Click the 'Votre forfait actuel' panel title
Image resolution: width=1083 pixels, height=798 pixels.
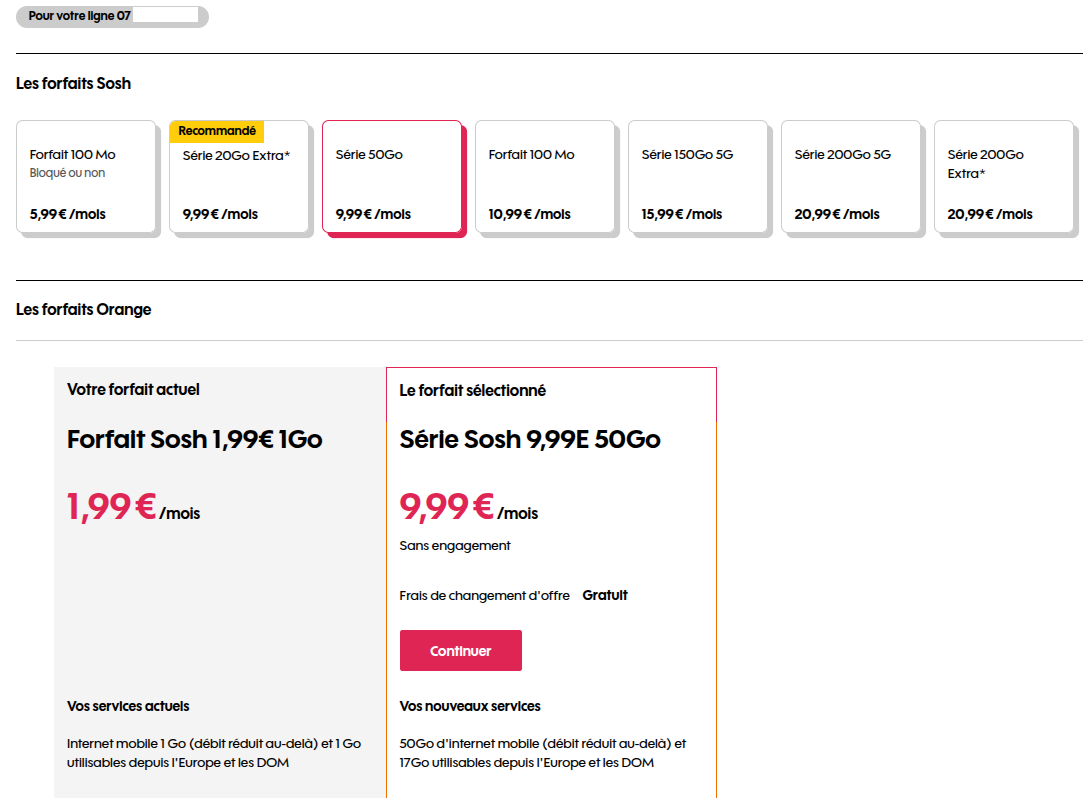click(133, 390)
